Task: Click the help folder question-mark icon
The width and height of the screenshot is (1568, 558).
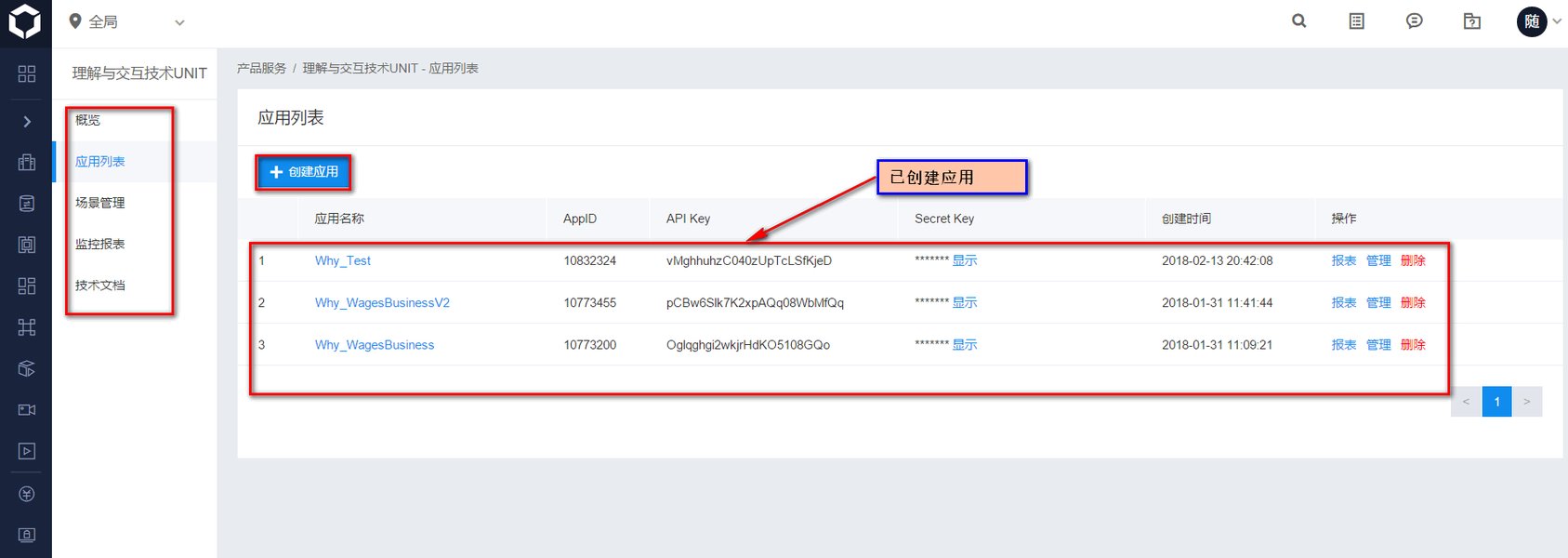Action: (1472, 20)
